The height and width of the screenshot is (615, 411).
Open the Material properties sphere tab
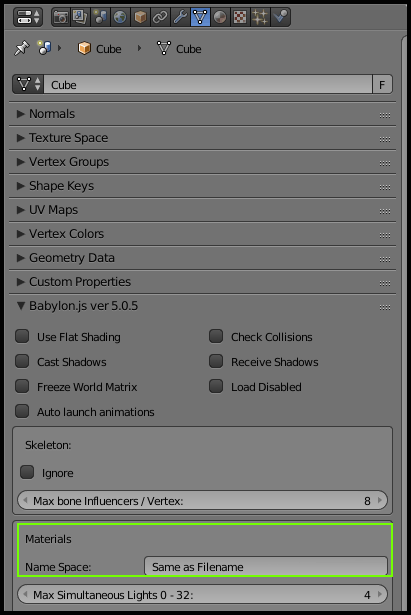pyautogui.click(x=220, y=17)
